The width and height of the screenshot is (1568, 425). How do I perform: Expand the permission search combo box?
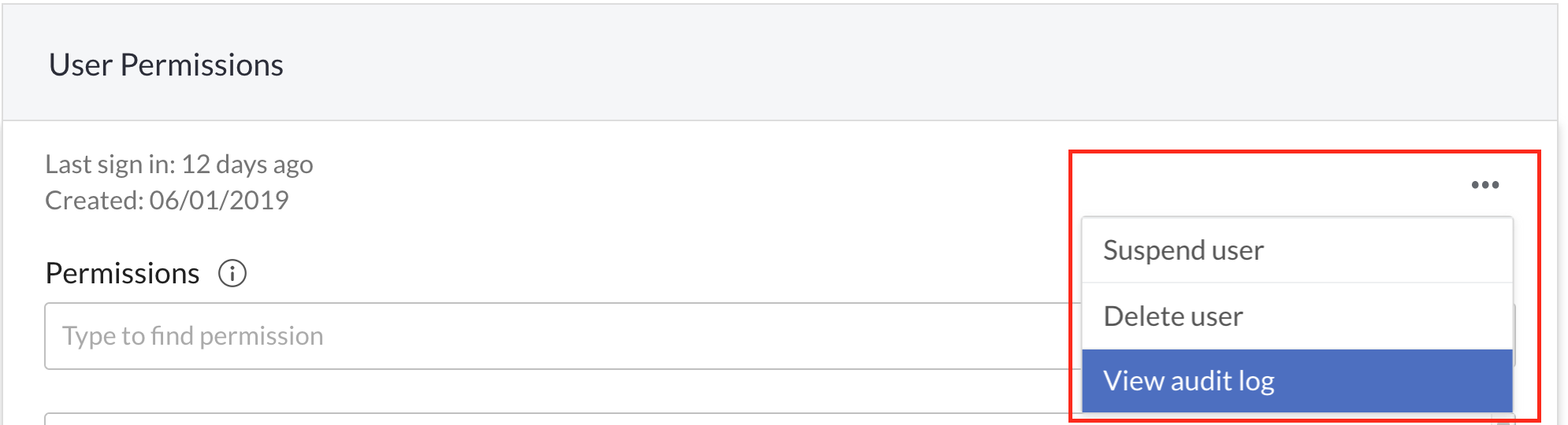(x=563, y=336)
